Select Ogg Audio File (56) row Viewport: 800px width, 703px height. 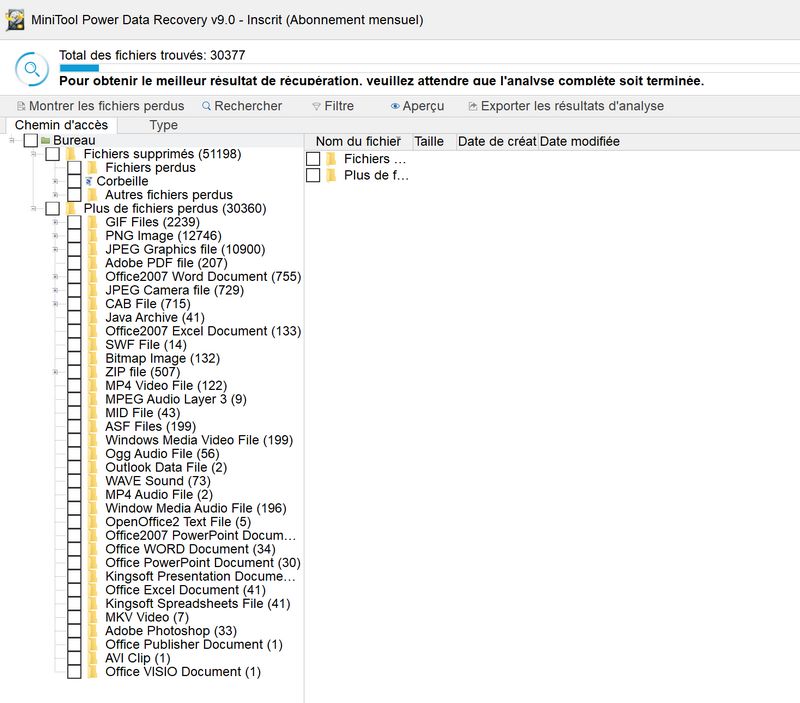point(162,454)
